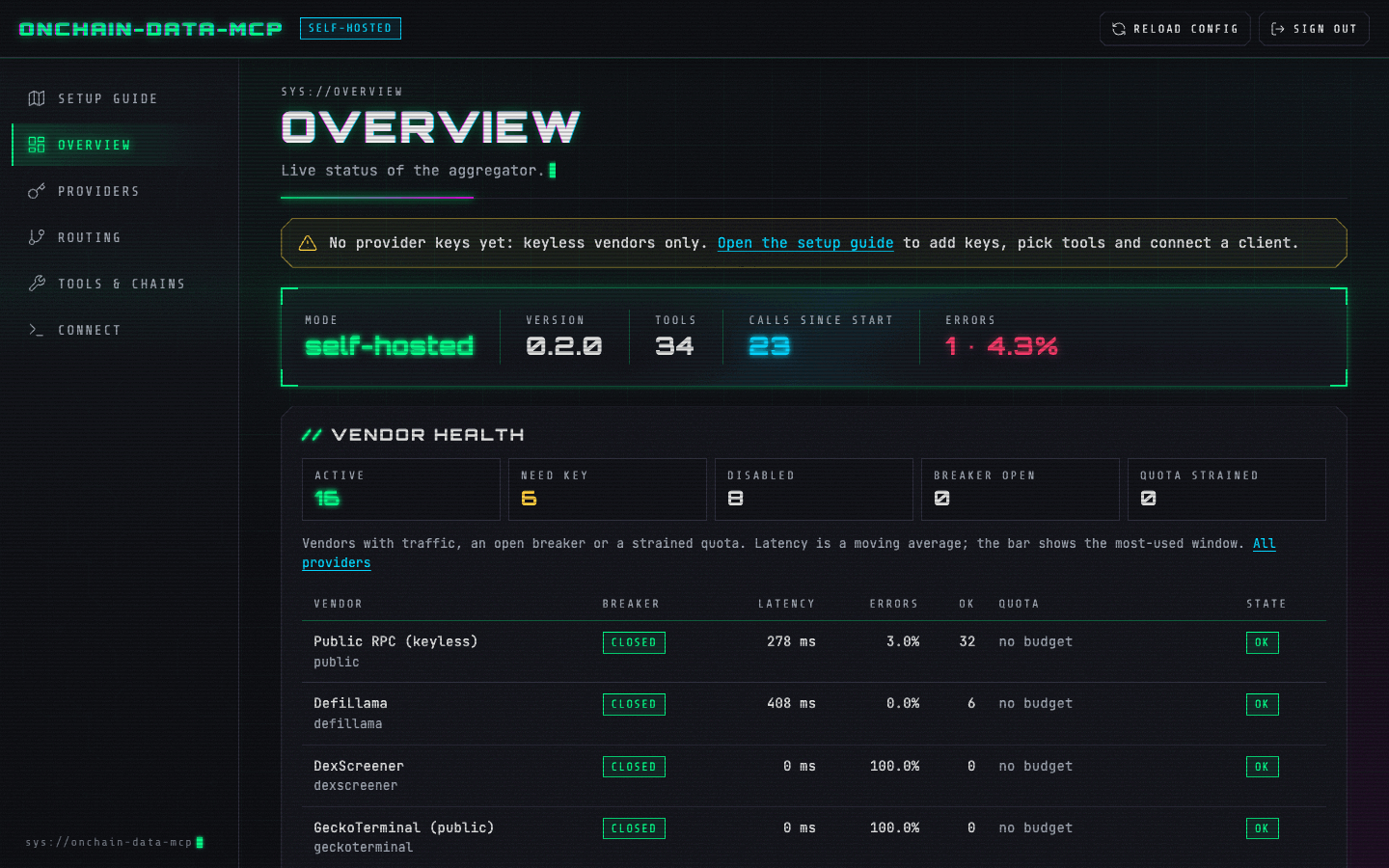
Task: Click the warning triangle icon in banner
Action: tap(308, 243)
